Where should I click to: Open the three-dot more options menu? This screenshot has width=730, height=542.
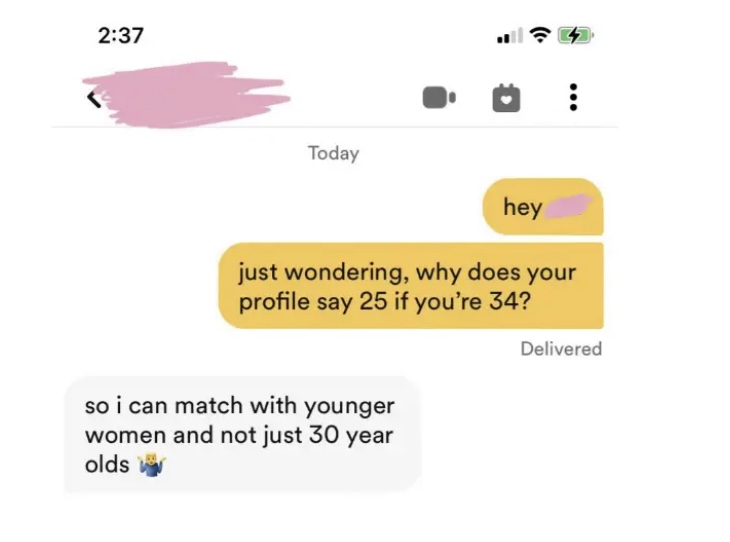coord(574,97)
